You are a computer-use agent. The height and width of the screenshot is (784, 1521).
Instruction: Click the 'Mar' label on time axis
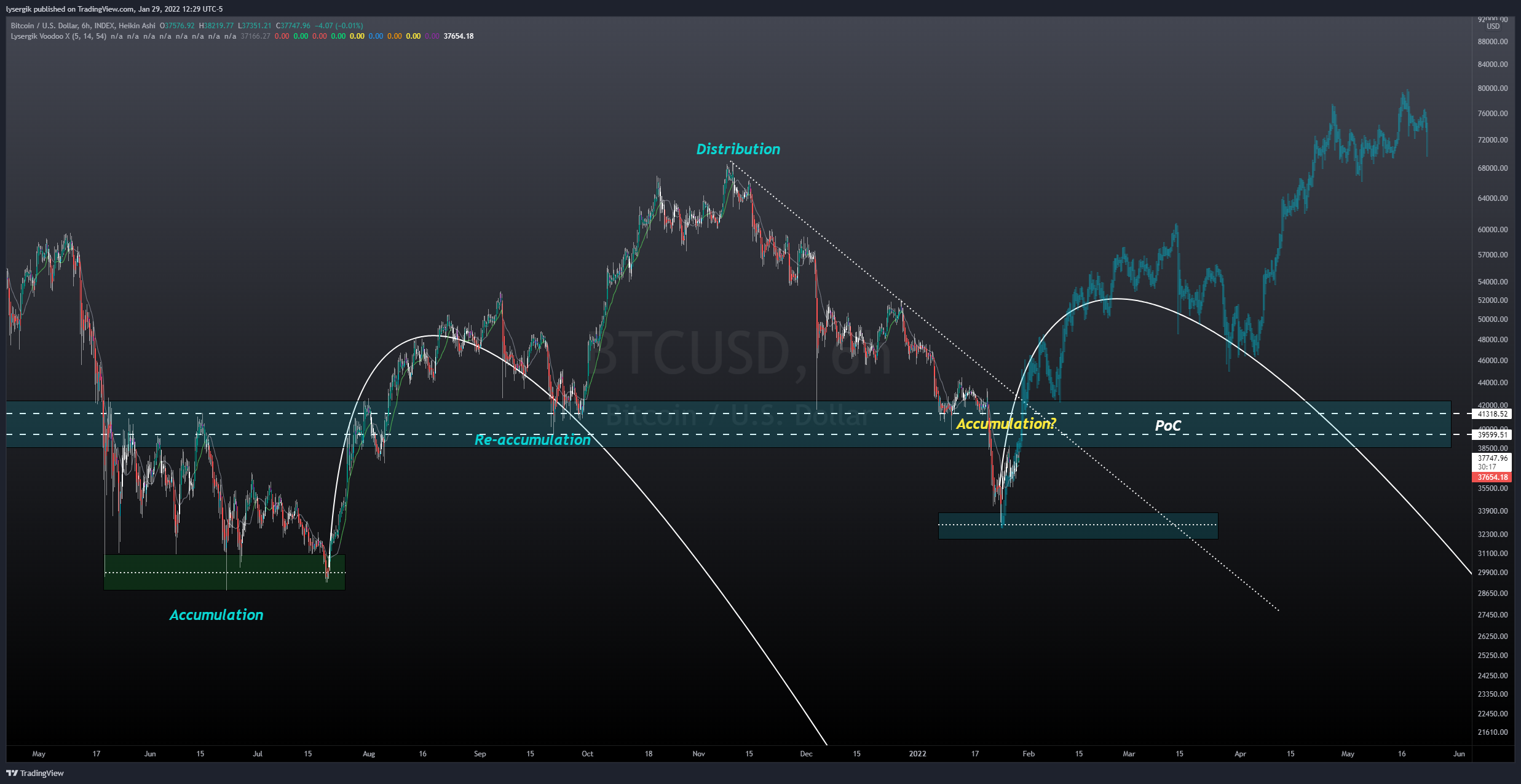click(1129, 754)
